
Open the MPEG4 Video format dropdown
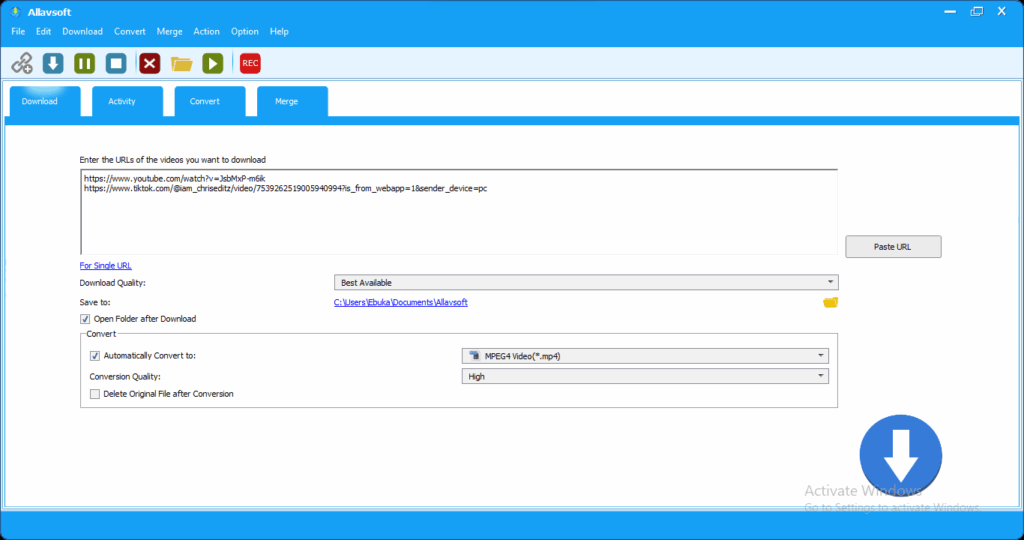click(x=644, y=355)
